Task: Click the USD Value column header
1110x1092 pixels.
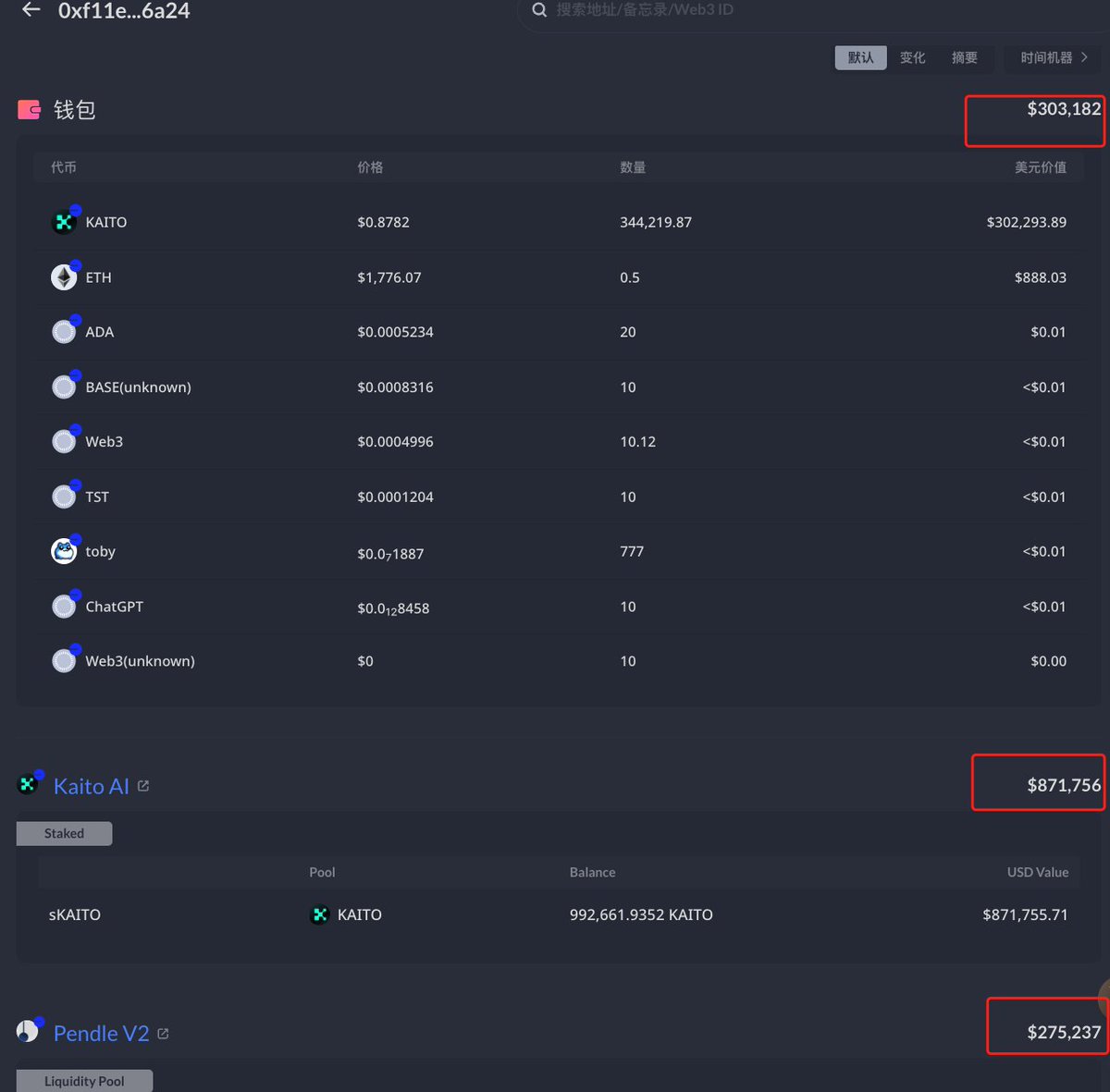Action: pos(1038,872)
